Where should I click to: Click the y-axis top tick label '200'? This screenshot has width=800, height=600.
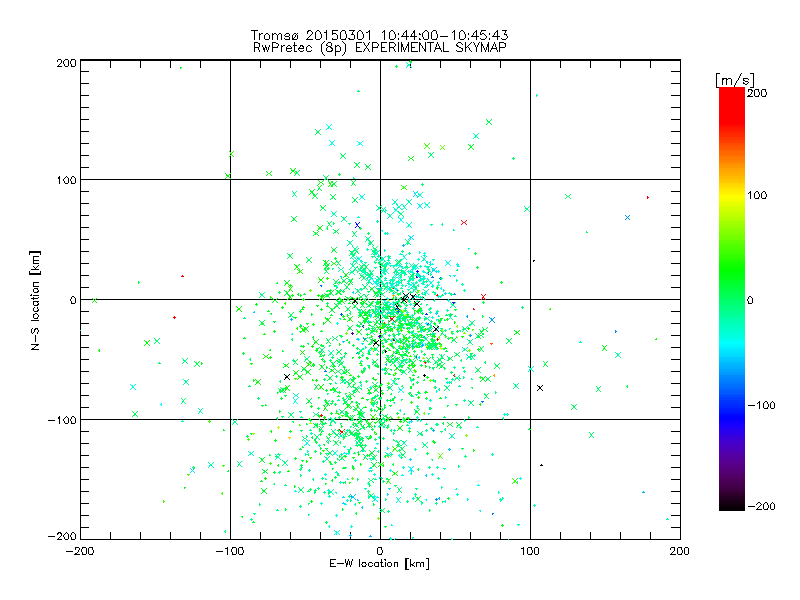tap(66, 63)
